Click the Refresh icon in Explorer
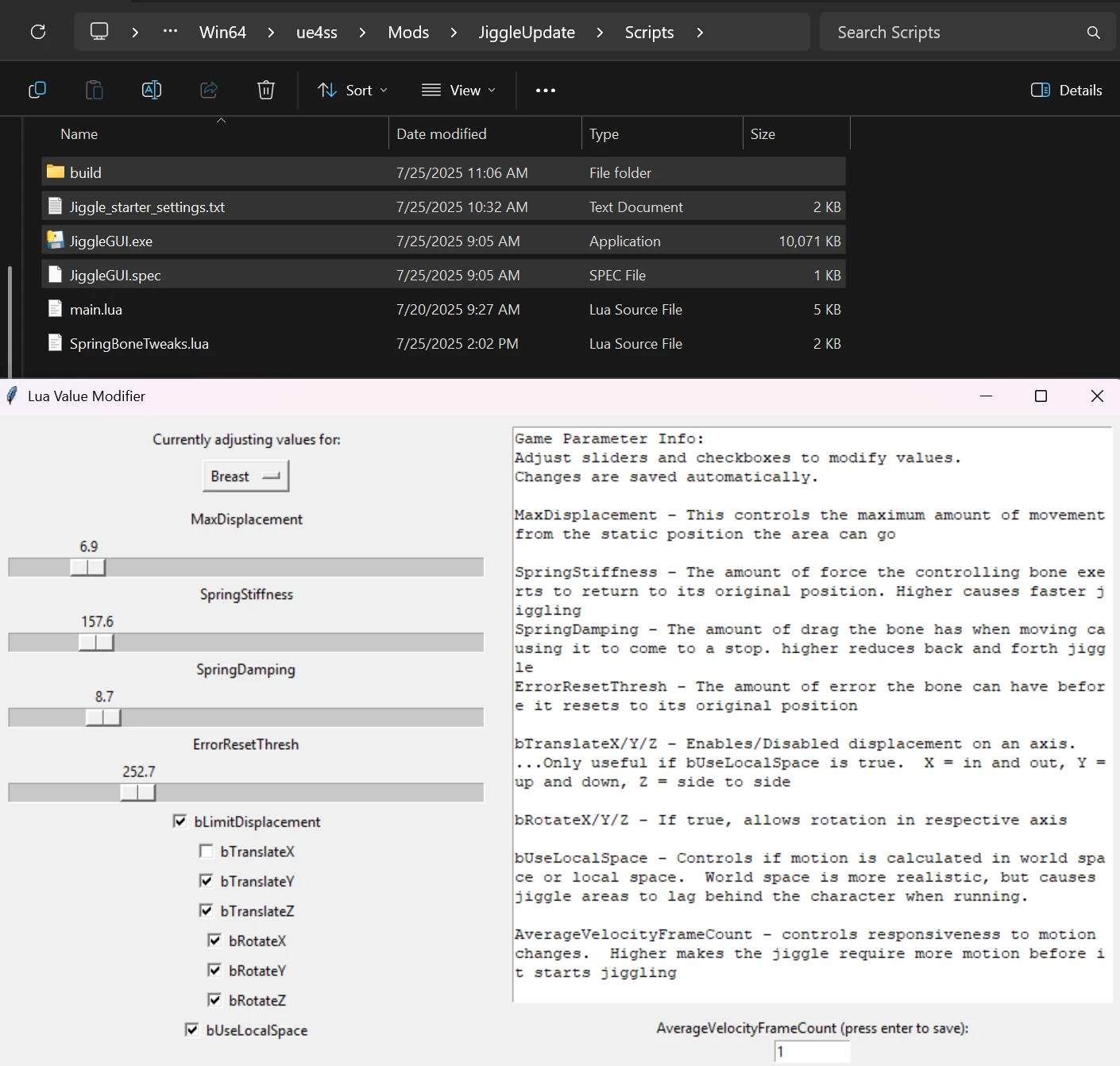This screenshot has width=1120, height=1066. pyautogui.click(x=38, y=32)
